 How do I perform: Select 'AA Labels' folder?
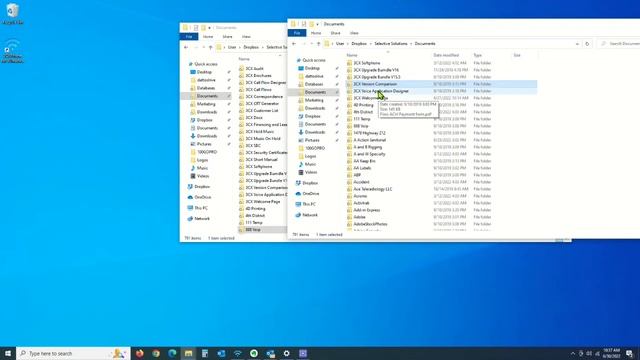pos(362,168)
